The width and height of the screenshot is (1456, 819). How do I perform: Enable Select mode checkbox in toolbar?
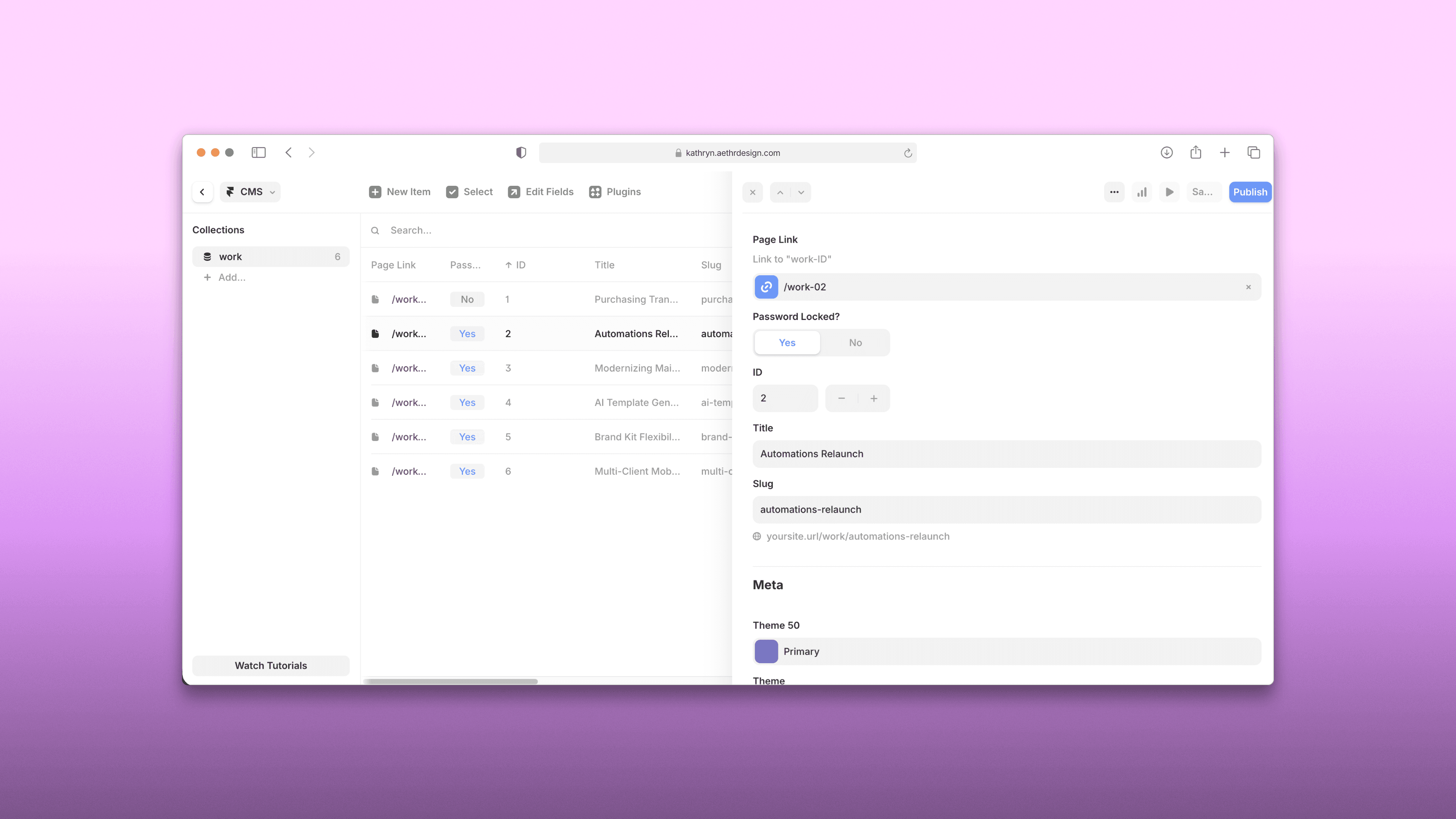click(452, 192)
